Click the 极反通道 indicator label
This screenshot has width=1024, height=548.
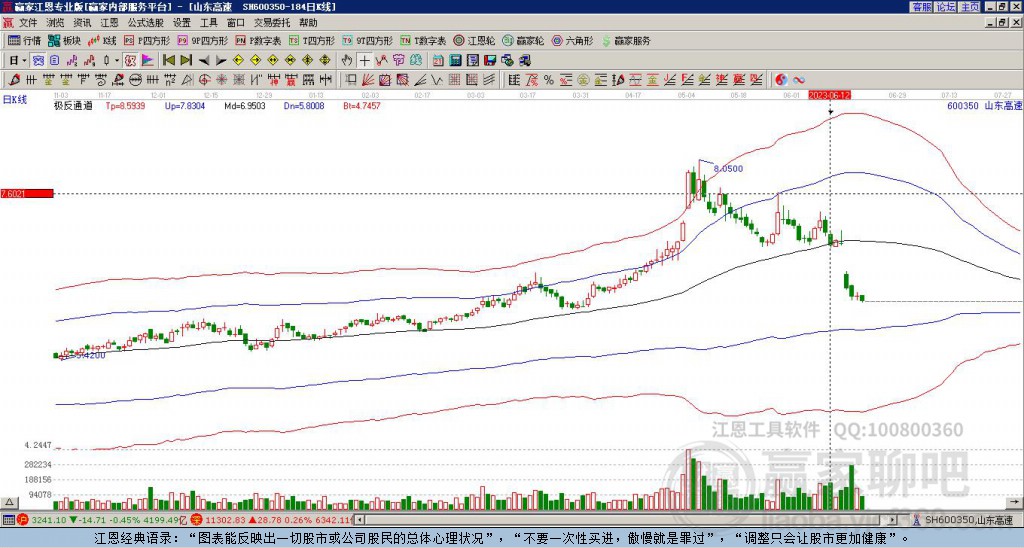click(72, 105)
